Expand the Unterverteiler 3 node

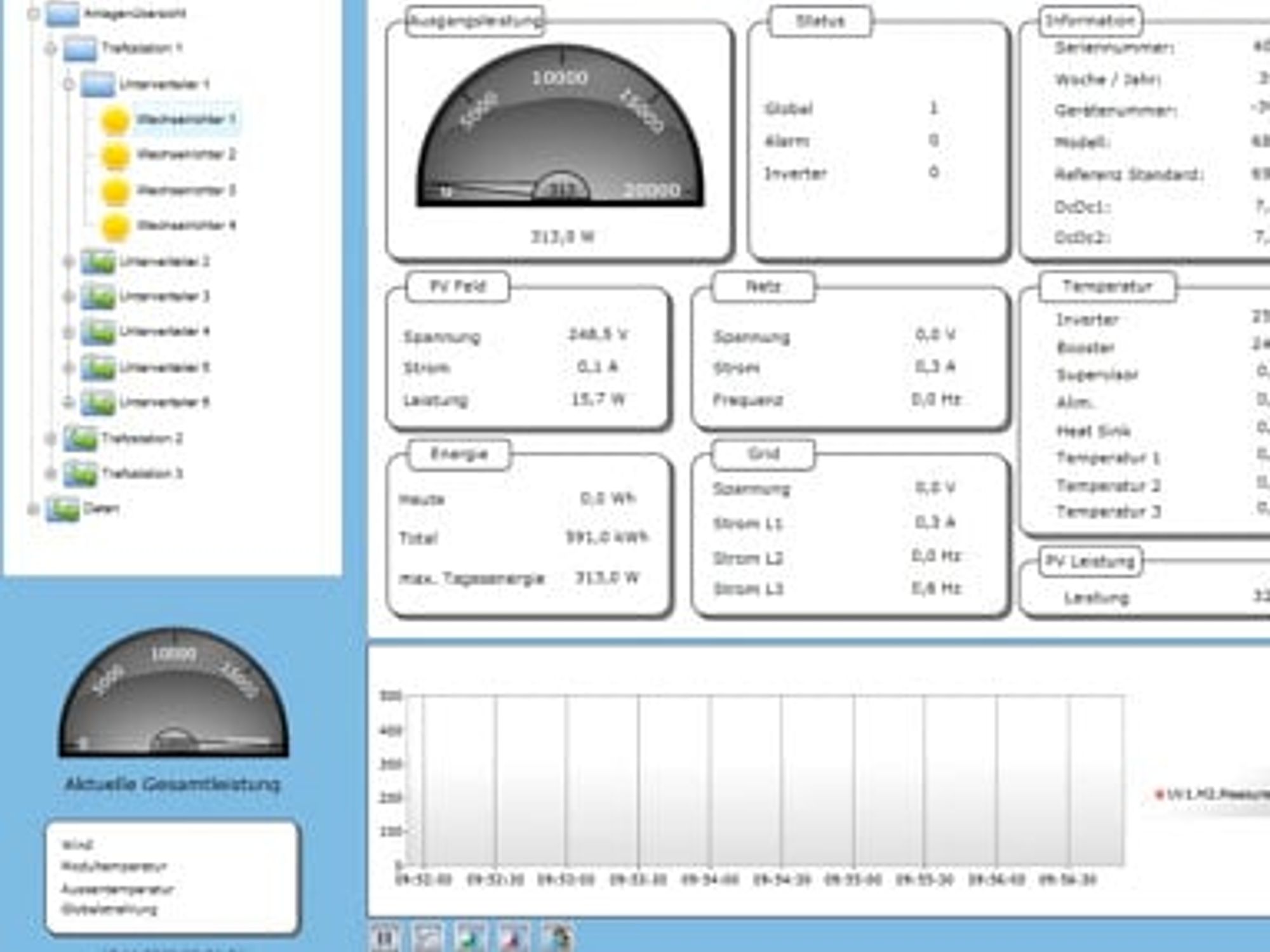pos(68,297)
